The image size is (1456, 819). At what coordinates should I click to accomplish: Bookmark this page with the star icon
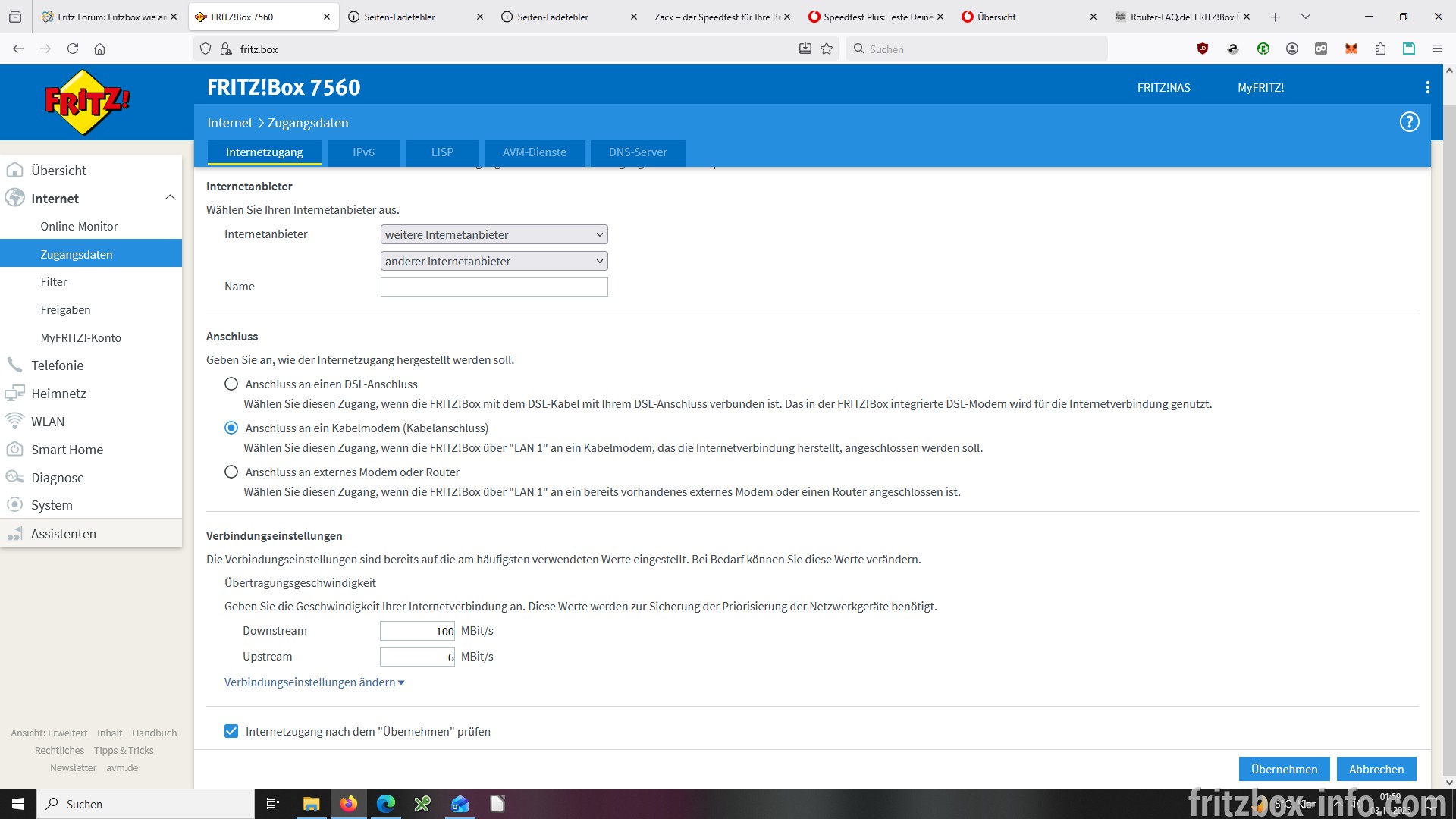coord(827,49)
